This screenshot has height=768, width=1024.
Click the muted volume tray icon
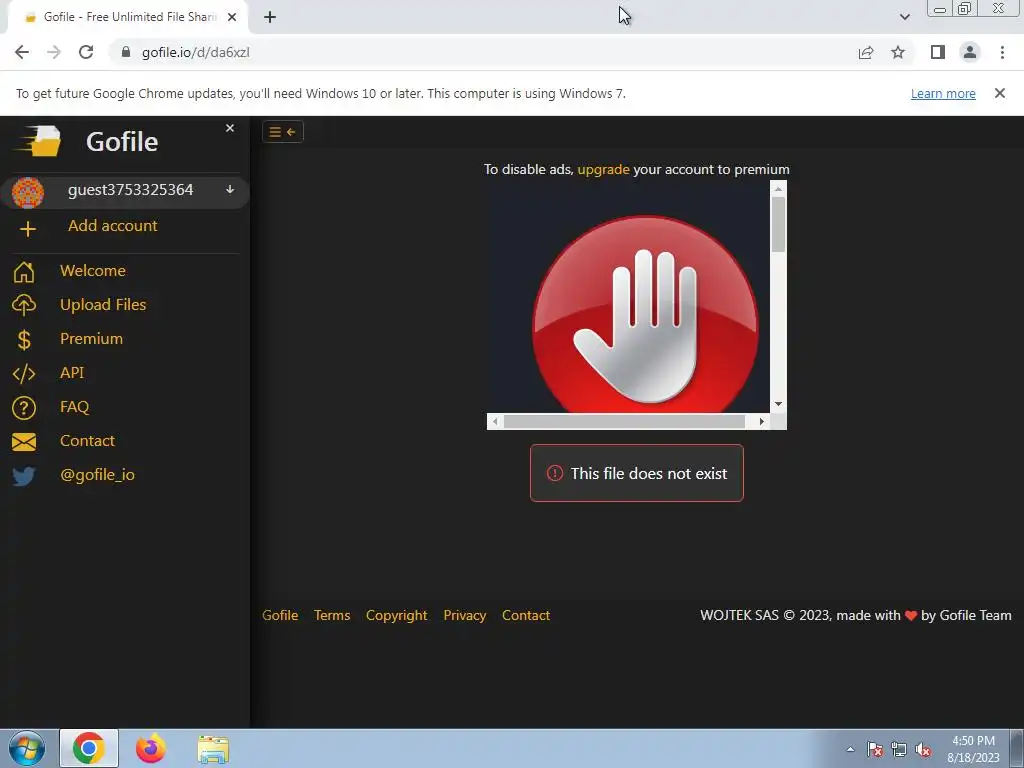(923, 750)
